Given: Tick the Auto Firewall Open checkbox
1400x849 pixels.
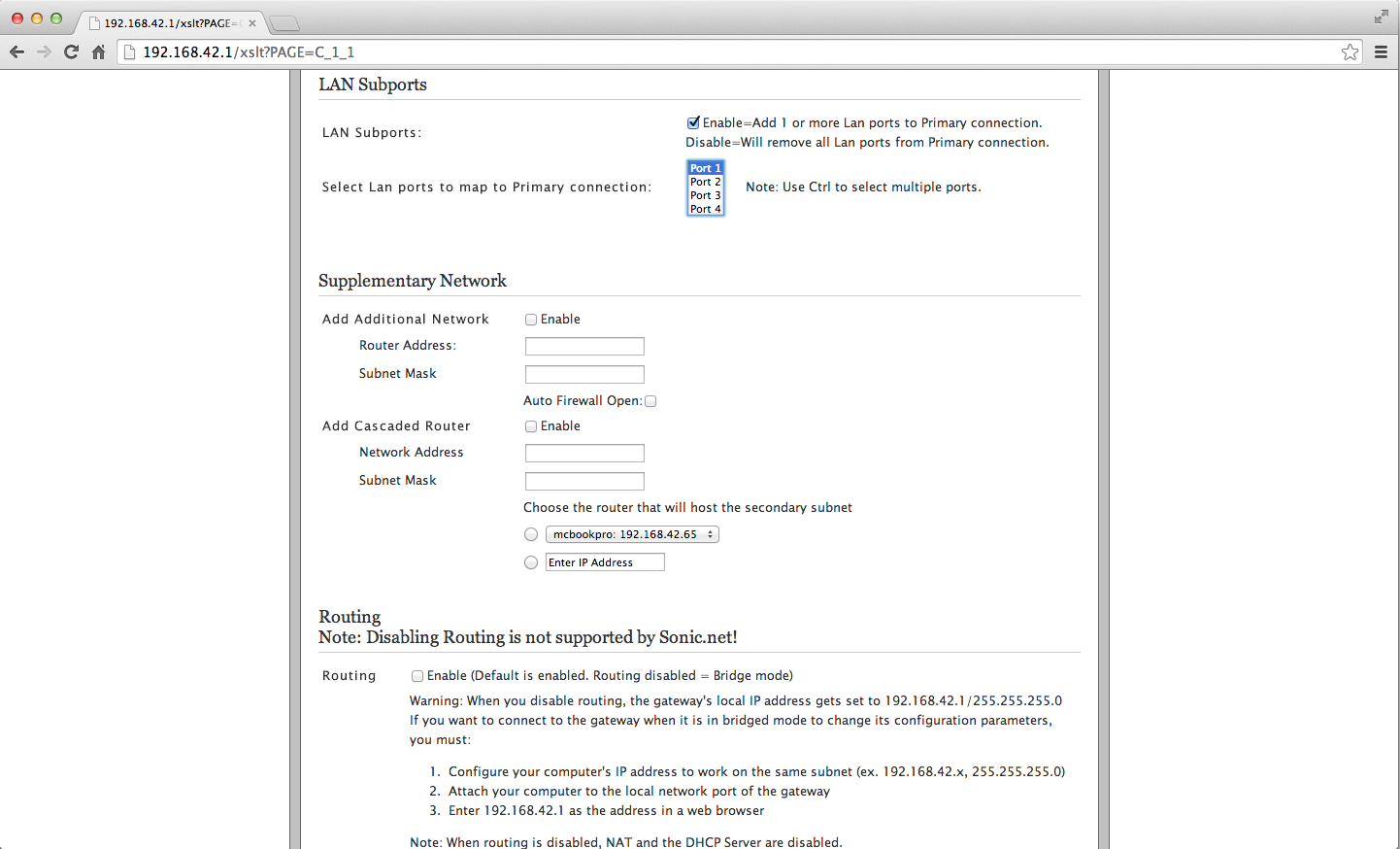Looking at the screenshot, I should (650, 401).
